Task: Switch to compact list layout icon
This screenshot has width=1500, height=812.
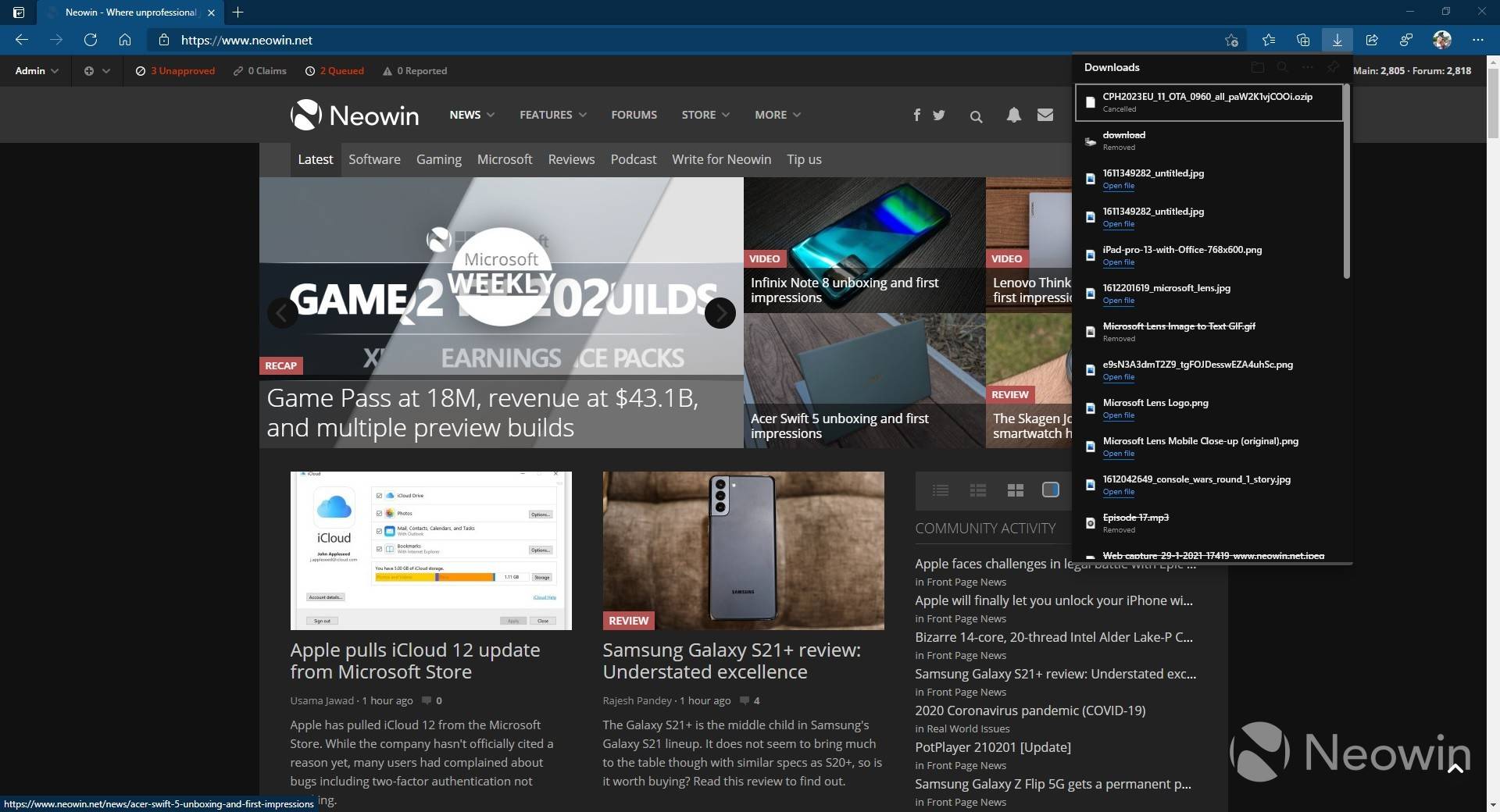Action: [x=941, y=490]
